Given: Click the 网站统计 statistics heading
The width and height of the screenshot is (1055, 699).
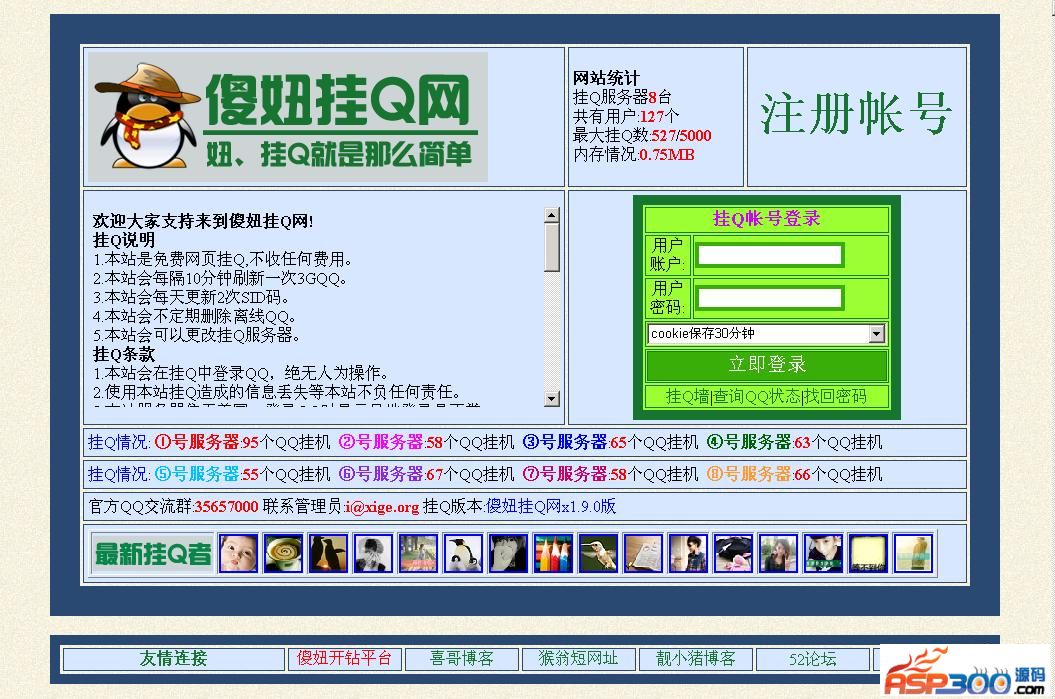Looking at the screenshot, I should tap(606, 78).
